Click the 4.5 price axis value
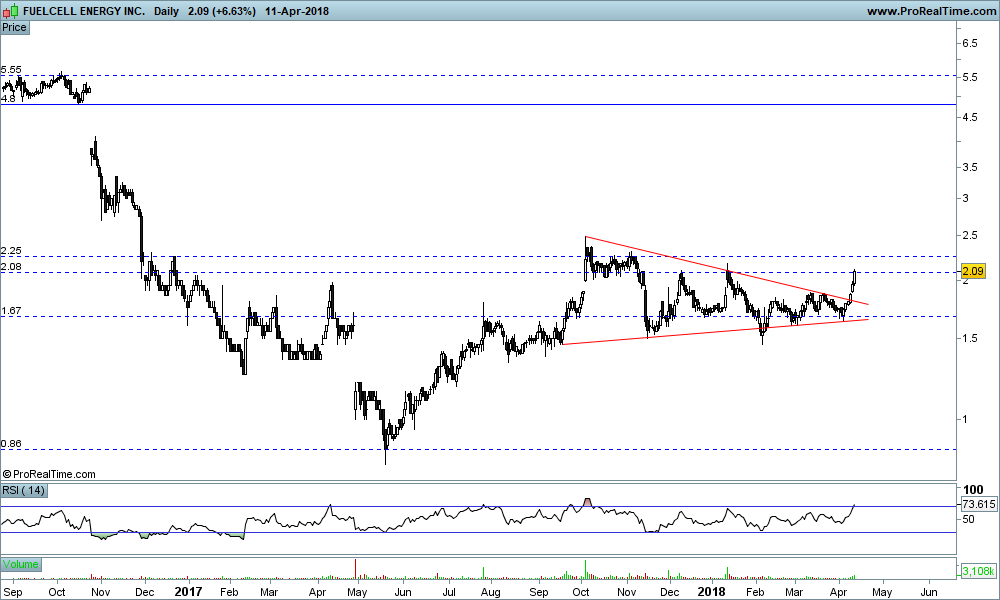Screen dimensions: 1000x600 point(969,117)
